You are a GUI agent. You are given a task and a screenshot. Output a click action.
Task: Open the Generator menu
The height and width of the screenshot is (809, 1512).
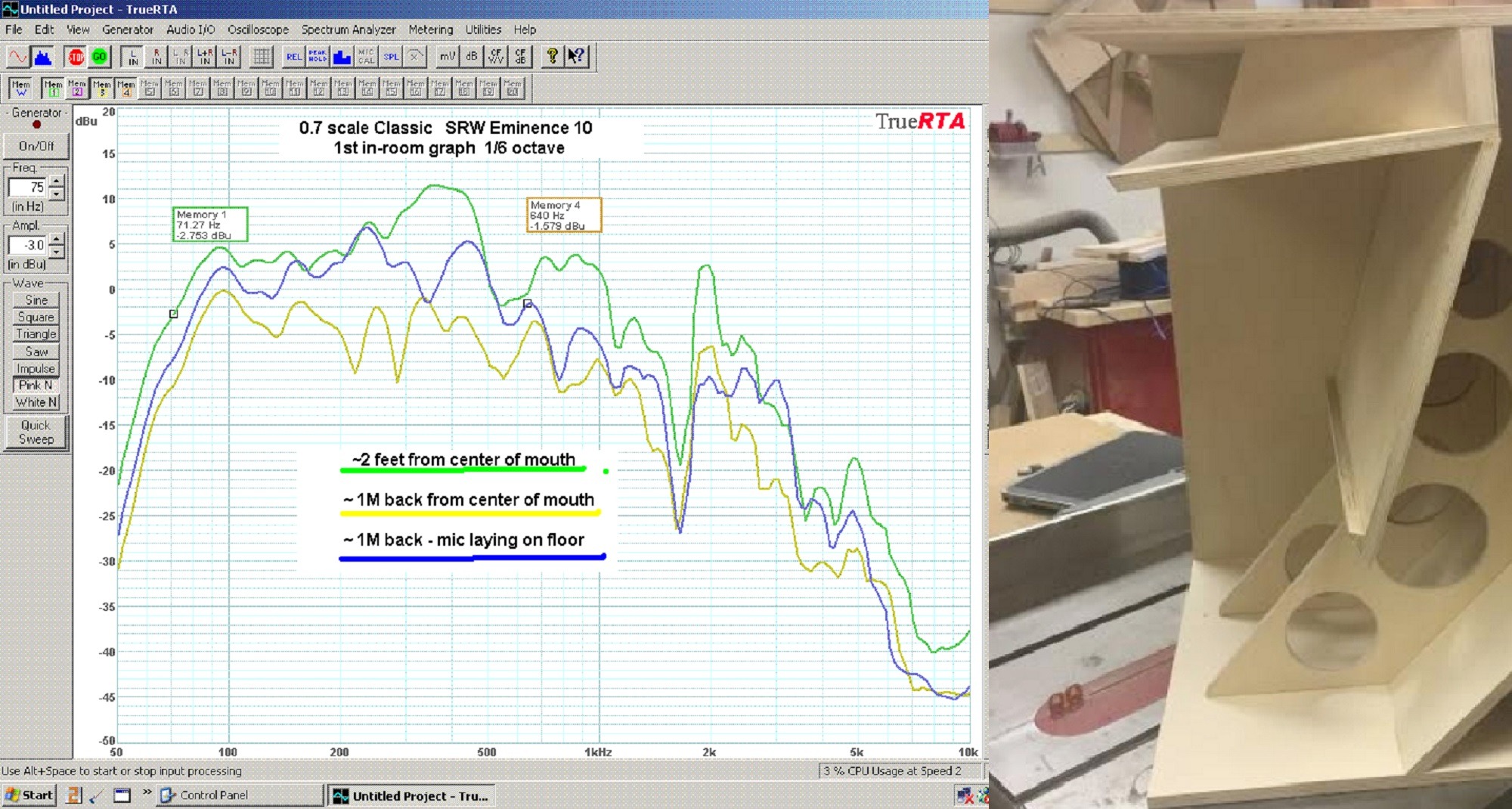[128, 29]
